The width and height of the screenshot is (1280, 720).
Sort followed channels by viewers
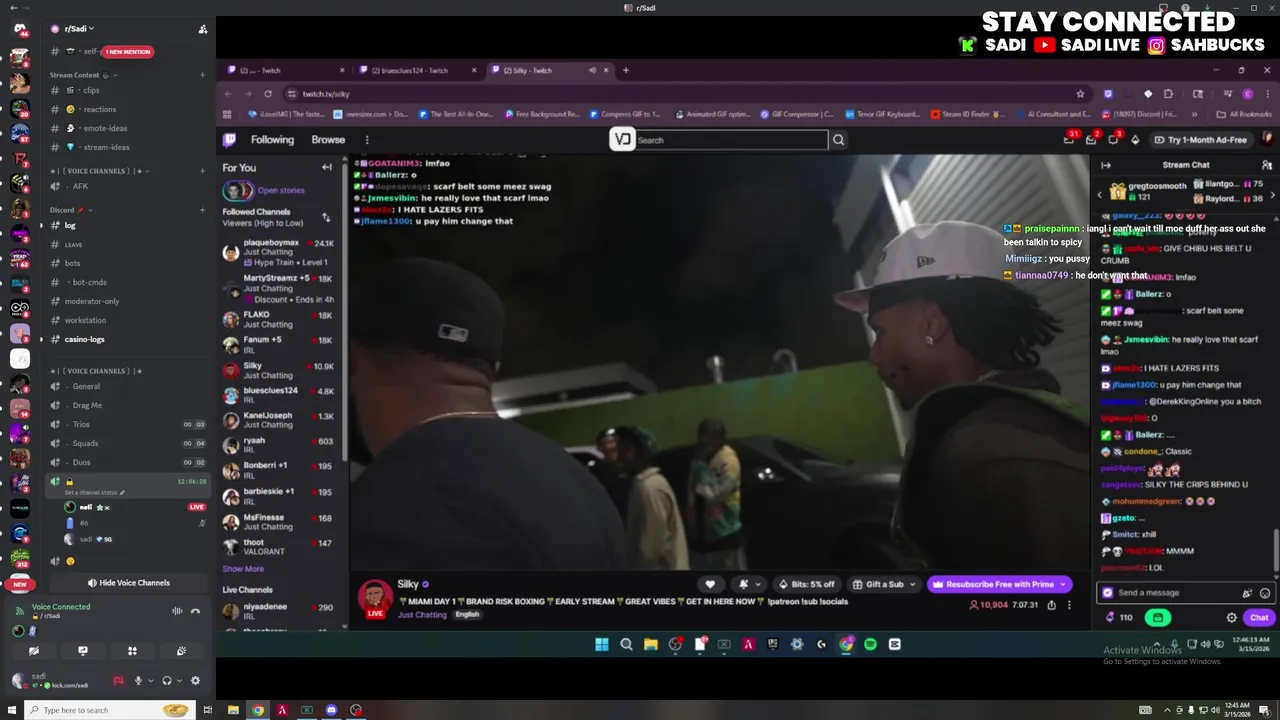(325, 217)
